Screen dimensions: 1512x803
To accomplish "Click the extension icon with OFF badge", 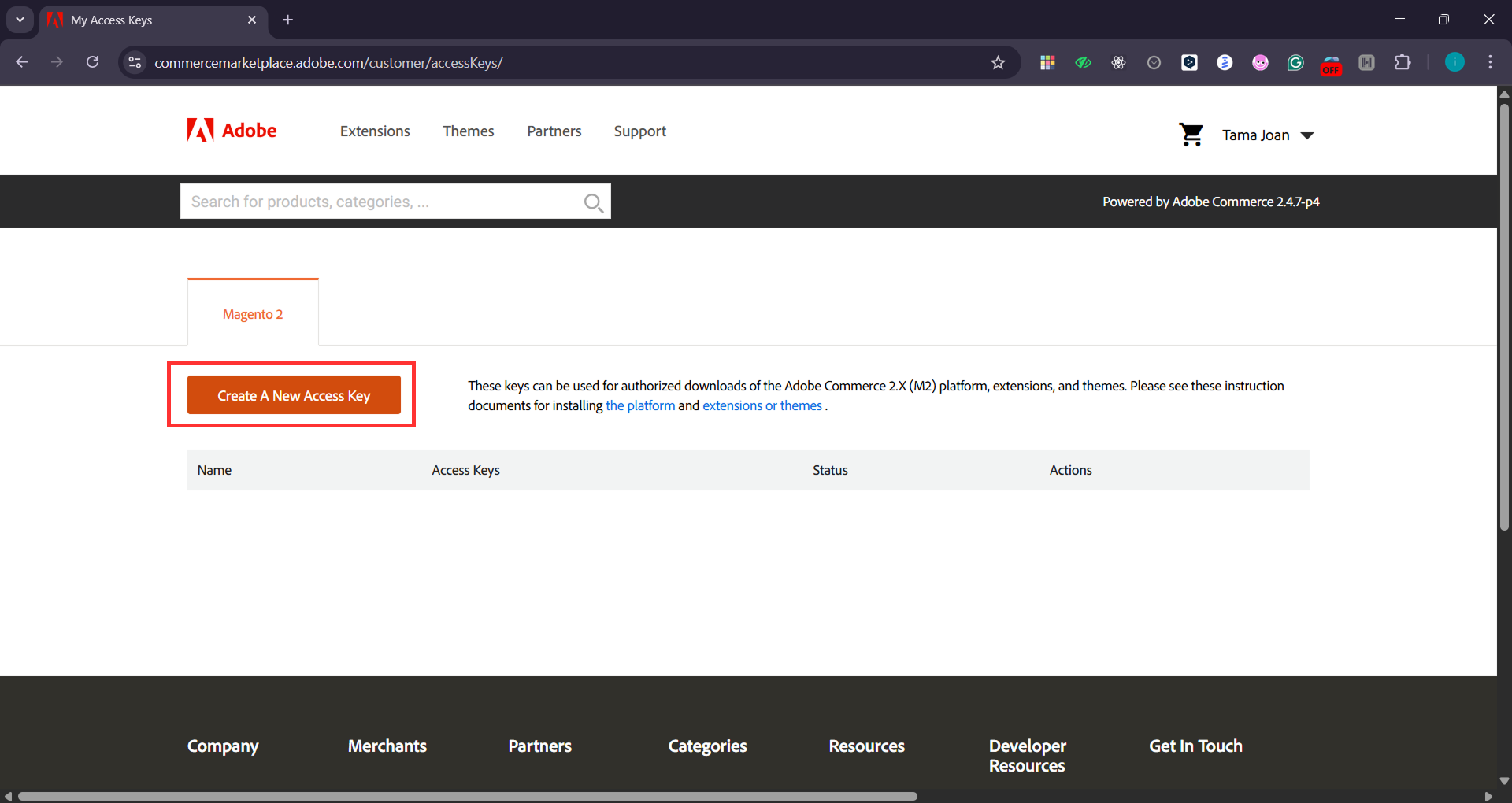I will point(1331,65).
